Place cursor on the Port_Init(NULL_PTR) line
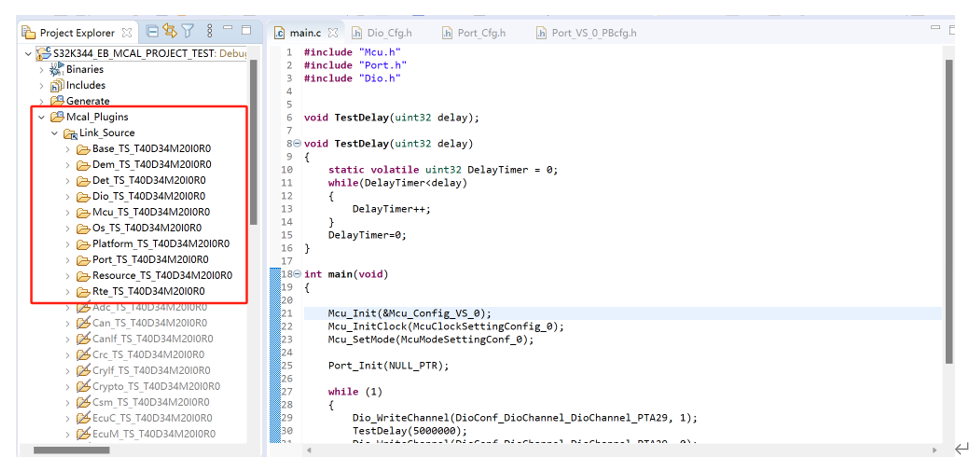 [x=388, y=366]
